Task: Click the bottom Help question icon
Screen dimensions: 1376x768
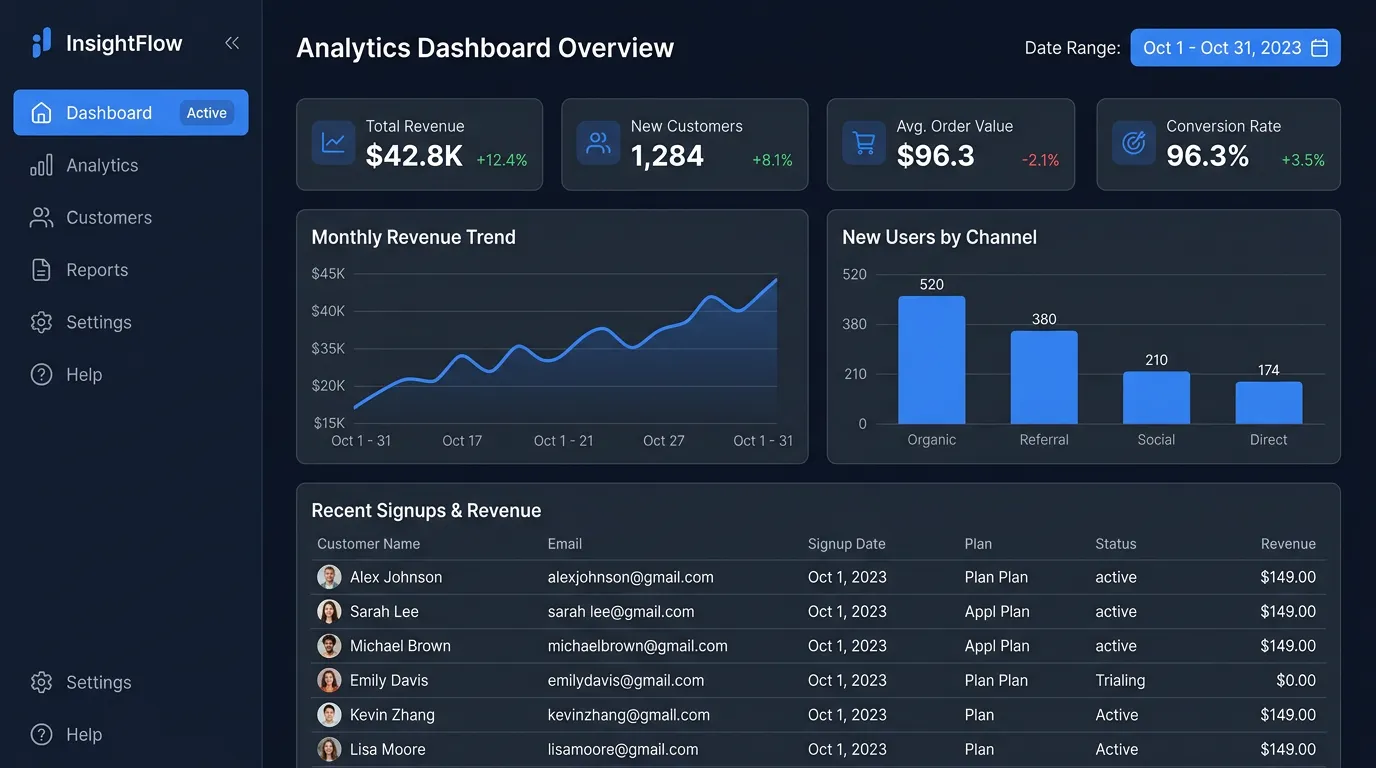Action: tap(41, 734)
